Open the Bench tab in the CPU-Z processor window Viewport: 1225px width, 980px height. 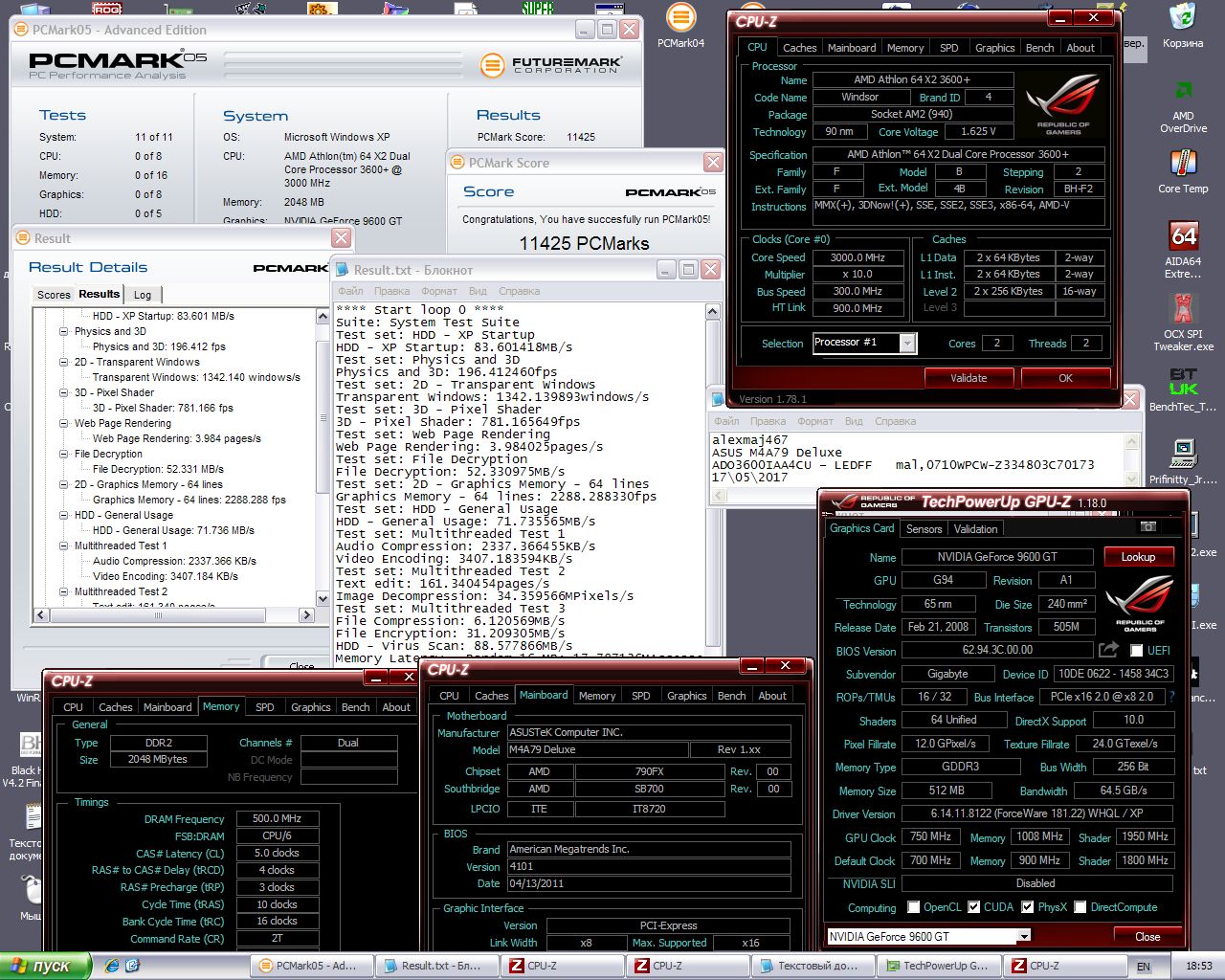point(1039,48)
